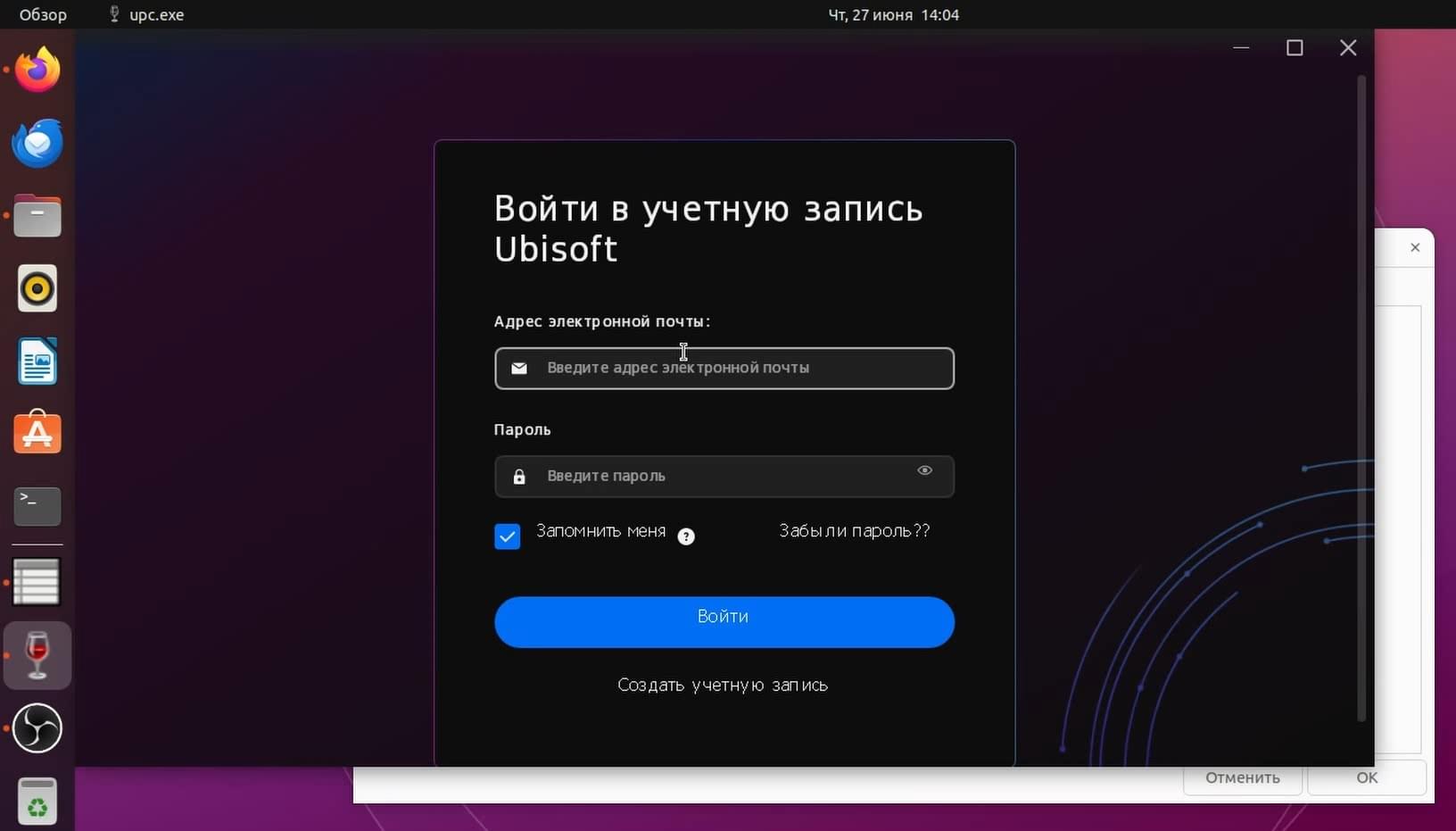1456x831 pixels.
Task: Click the Пароль label
Action: (522, 429)
